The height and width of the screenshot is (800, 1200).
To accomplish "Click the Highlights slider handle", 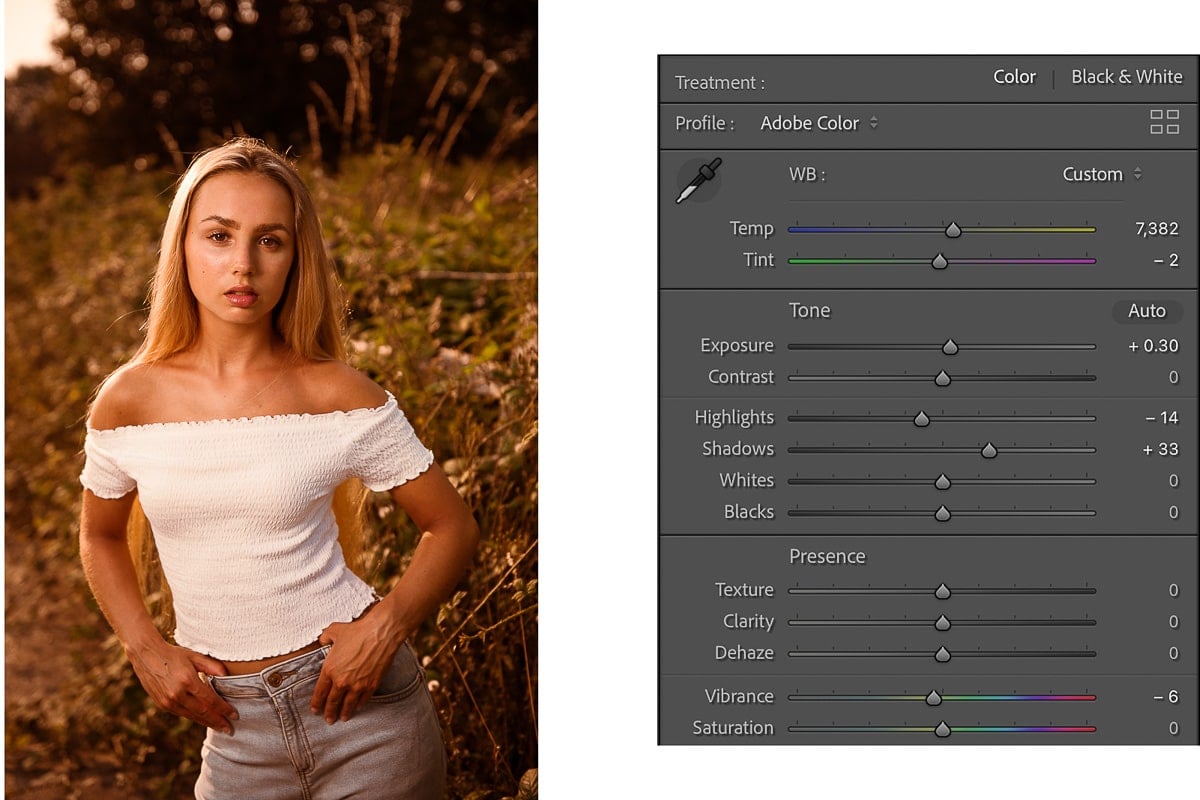I will coord(922,419).
